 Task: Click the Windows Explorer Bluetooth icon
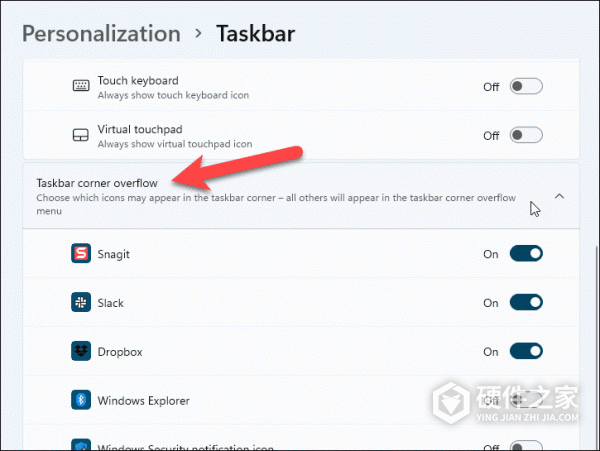tap(81, 401)
